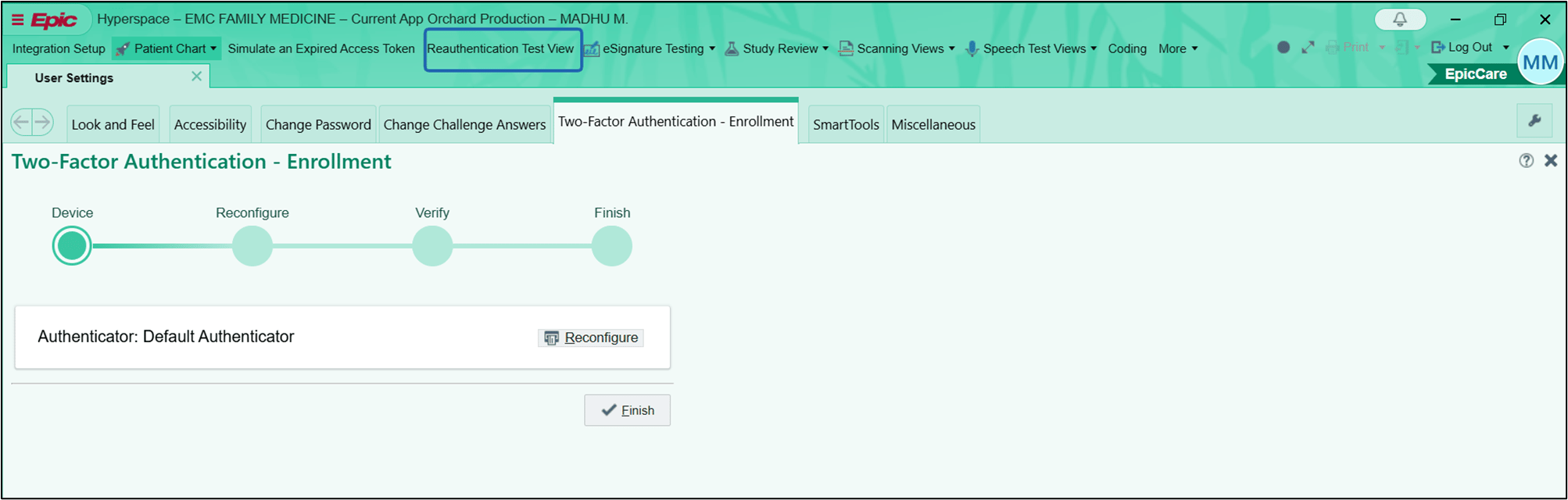Screen dimensions: 1568x500
Task: Click the Patient Chart rocket icon
Action: (123, 48)
